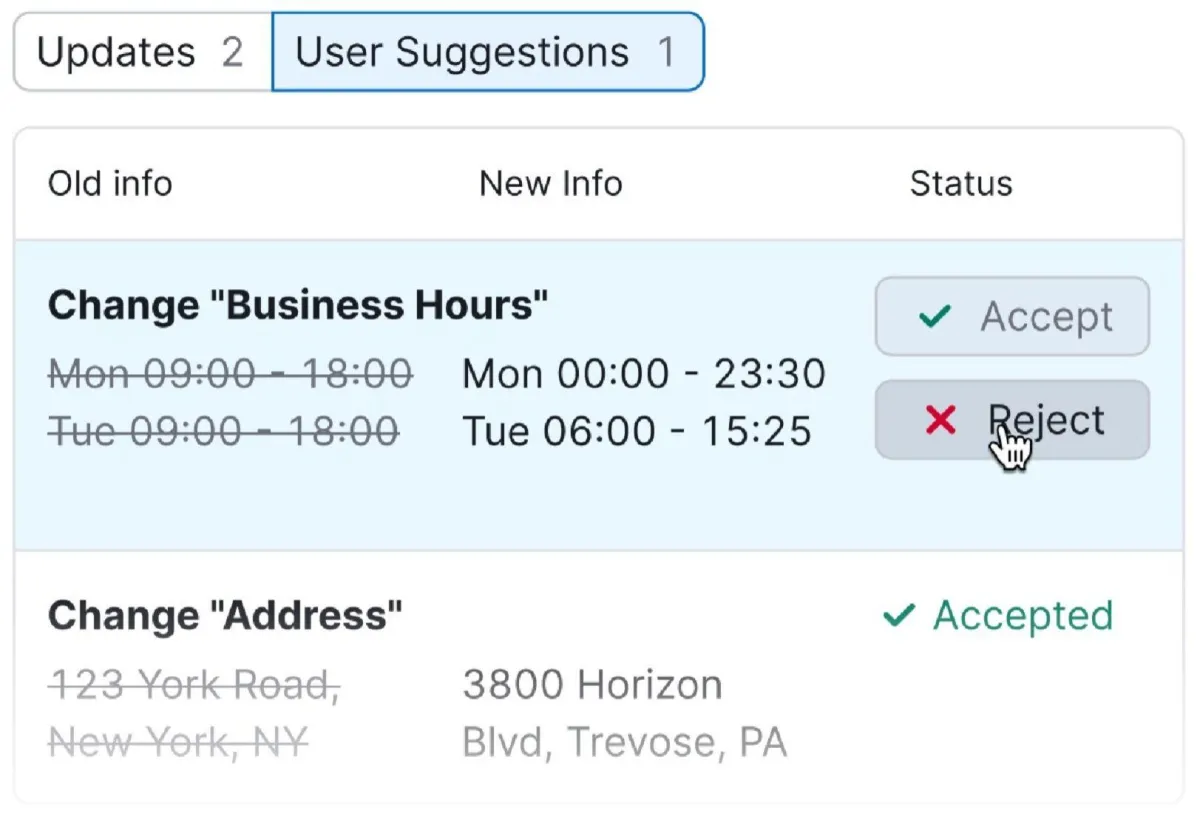Reject the Business Hours suggestion
The height and width of the screenshot is (816, 1200).
(x=1012, y=420)
